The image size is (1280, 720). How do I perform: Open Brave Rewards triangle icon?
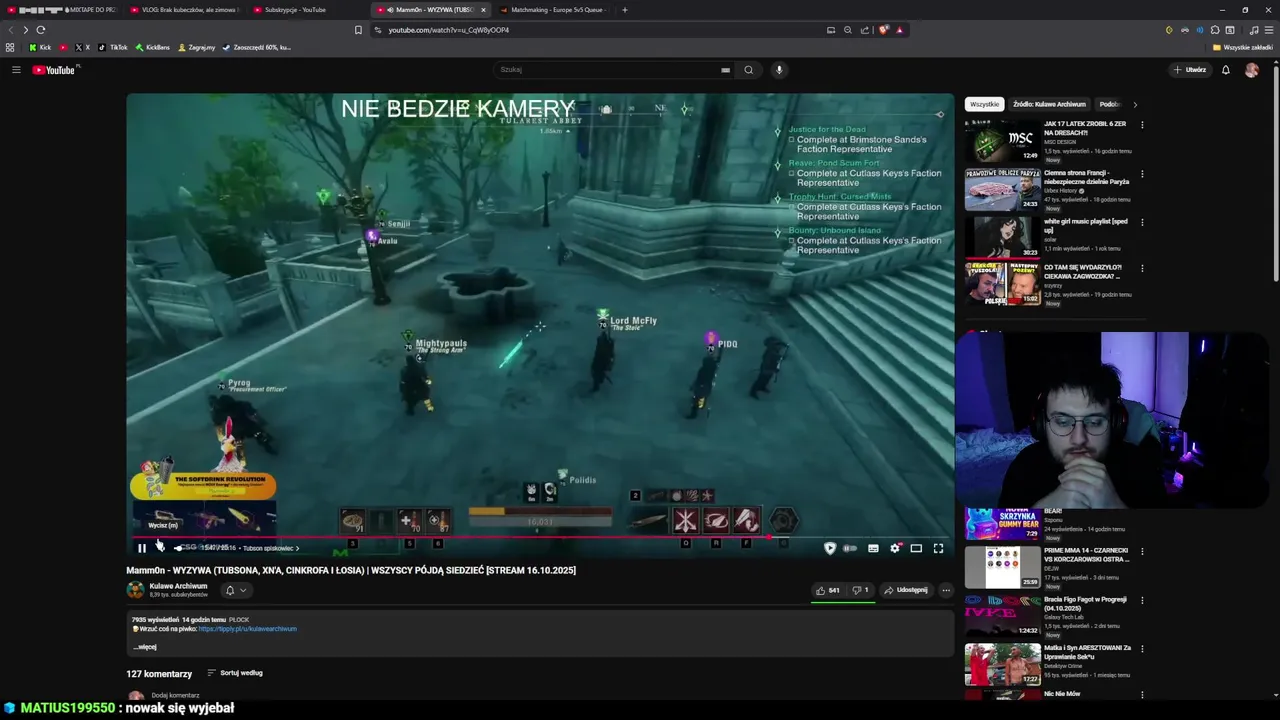tap(899, 30)
